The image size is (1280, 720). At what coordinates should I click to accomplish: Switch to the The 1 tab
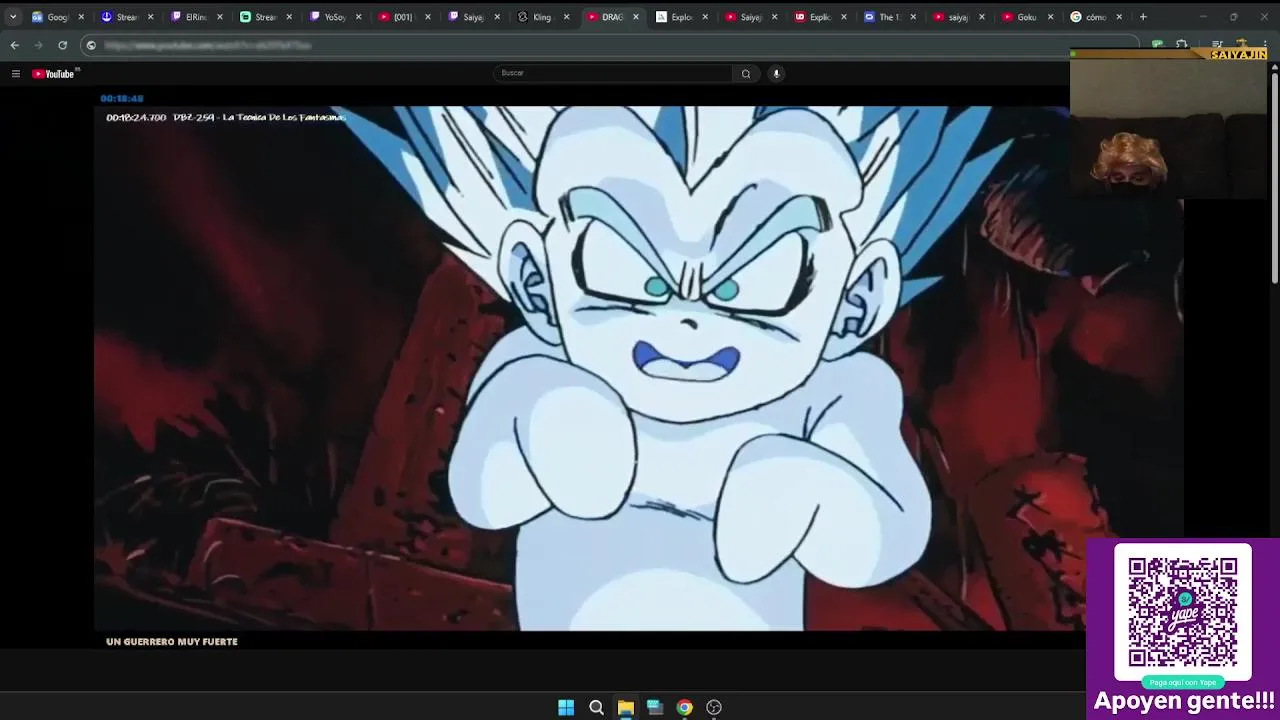(x=888, y=17)
